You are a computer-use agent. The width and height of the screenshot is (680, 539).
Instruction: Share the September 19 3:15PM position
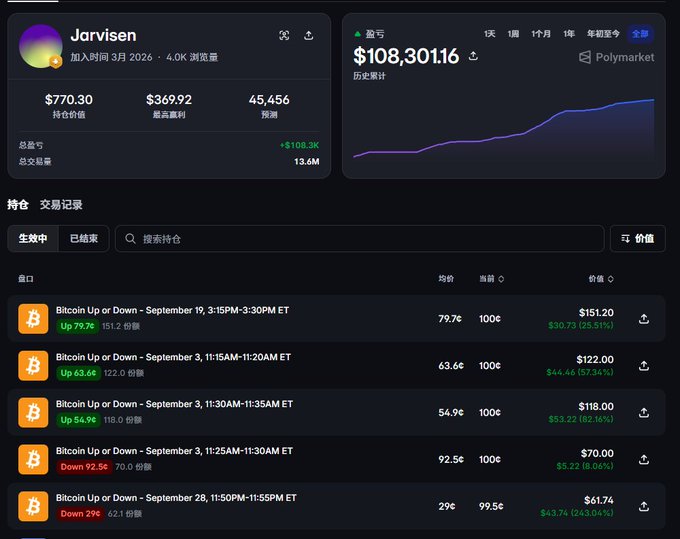644,319
